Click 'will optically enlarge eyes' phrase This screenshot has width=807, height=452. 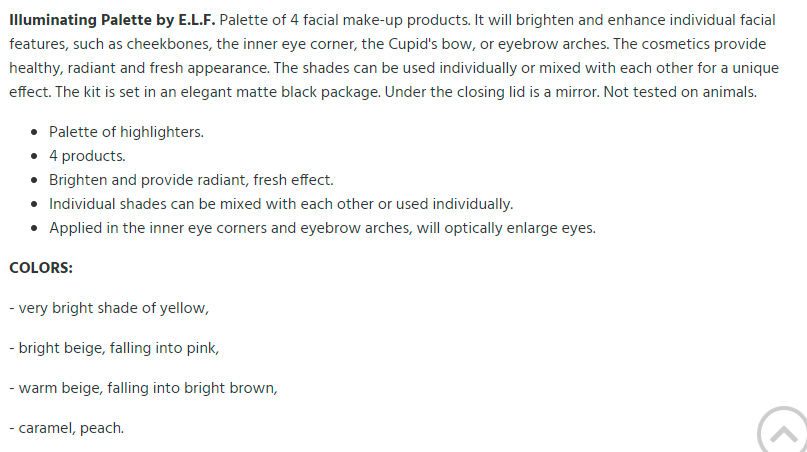click(x=506, y=228)
